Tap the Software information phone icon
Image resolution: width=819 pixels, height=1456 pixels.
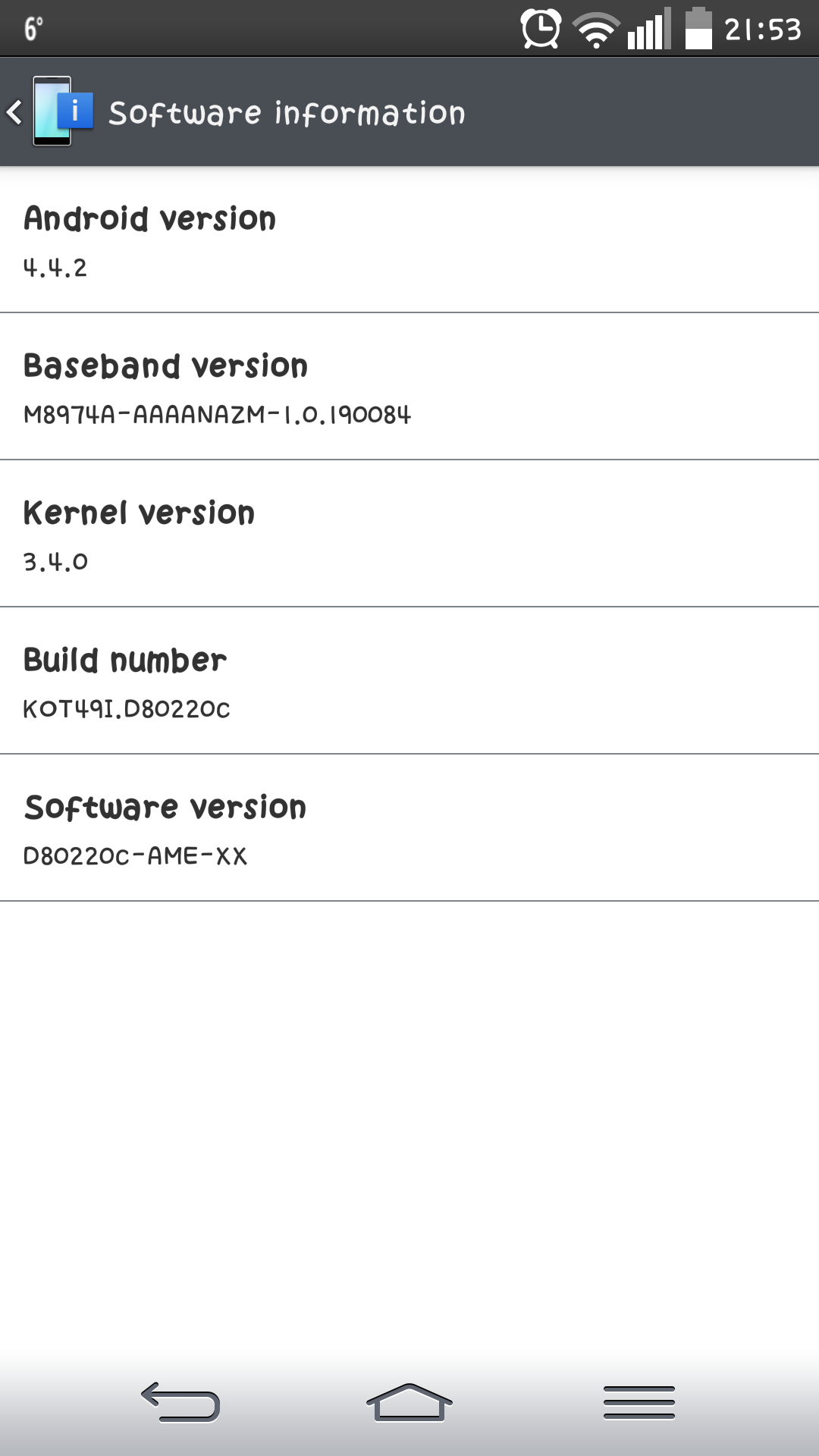(62, 111)
